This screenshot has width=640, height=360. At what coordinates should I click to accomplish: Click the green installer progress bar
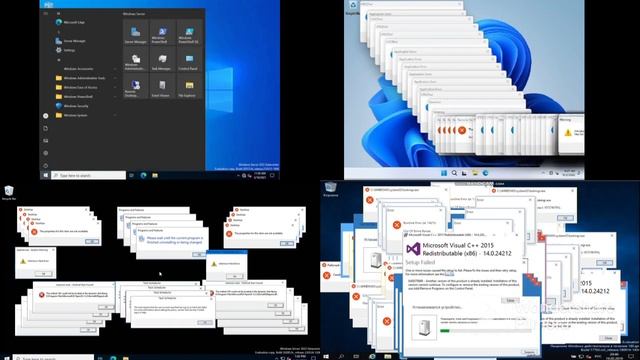(x=486, y=331)
